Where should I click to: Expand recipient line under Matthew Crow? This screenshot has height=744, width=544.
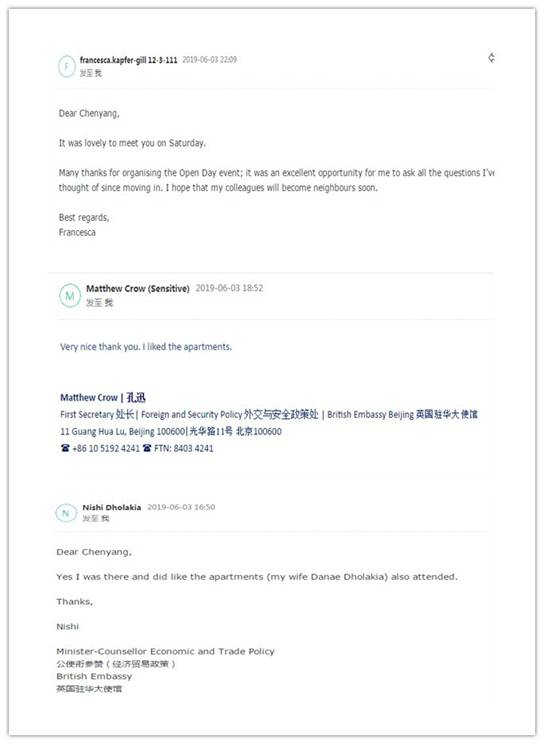tap(99, 303)
